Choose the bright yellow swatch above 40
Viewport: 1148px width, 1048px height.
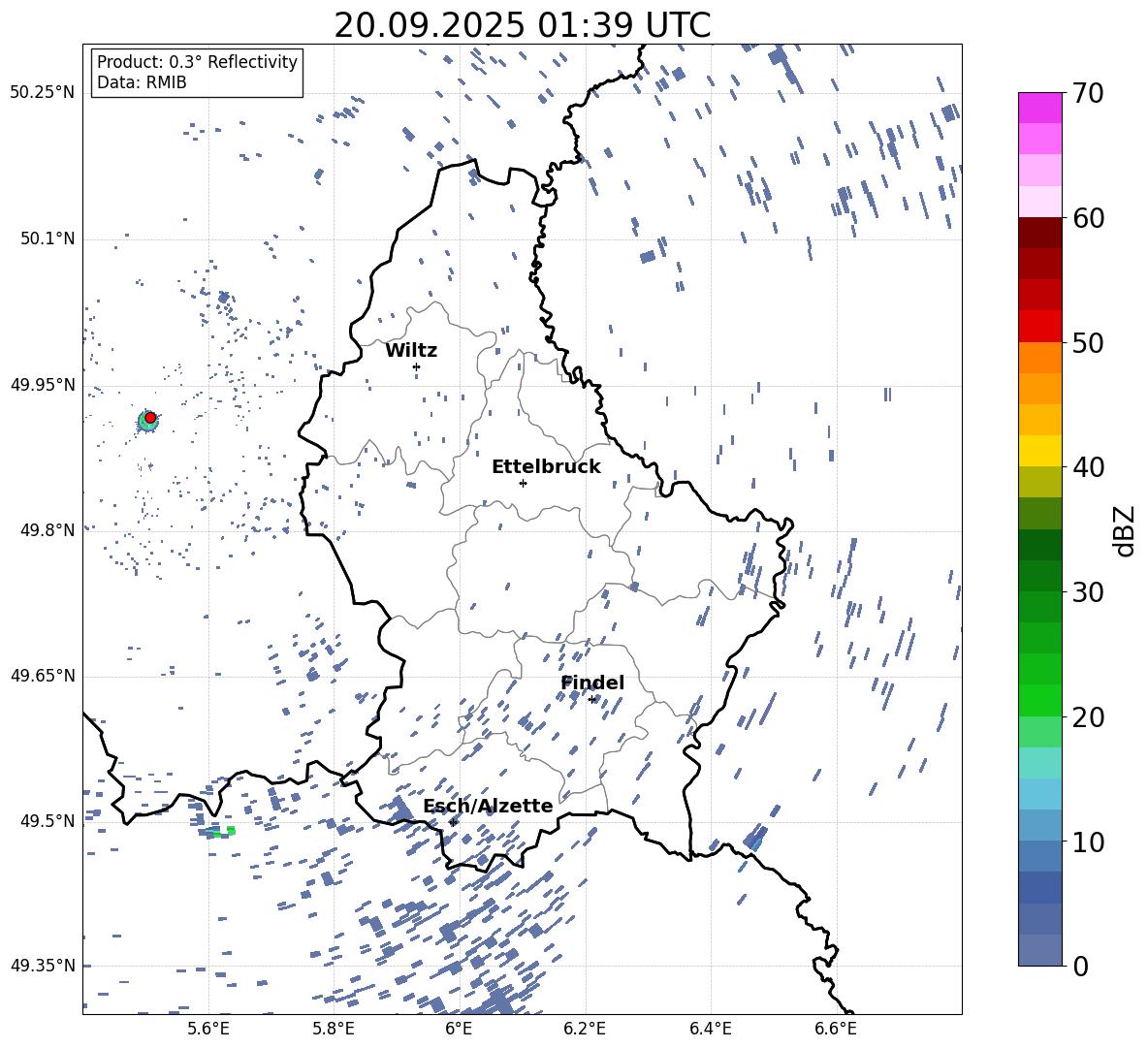pyautogui.click(x=1040, y=451)
